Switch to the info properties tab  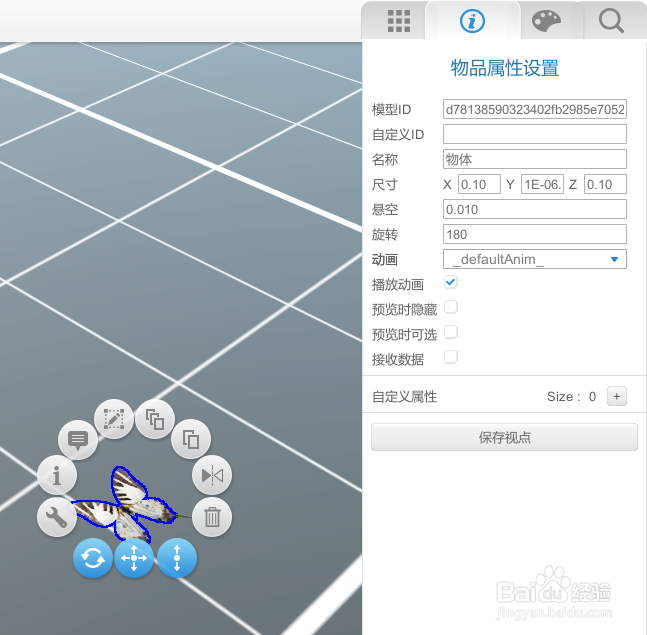[472, 21]
